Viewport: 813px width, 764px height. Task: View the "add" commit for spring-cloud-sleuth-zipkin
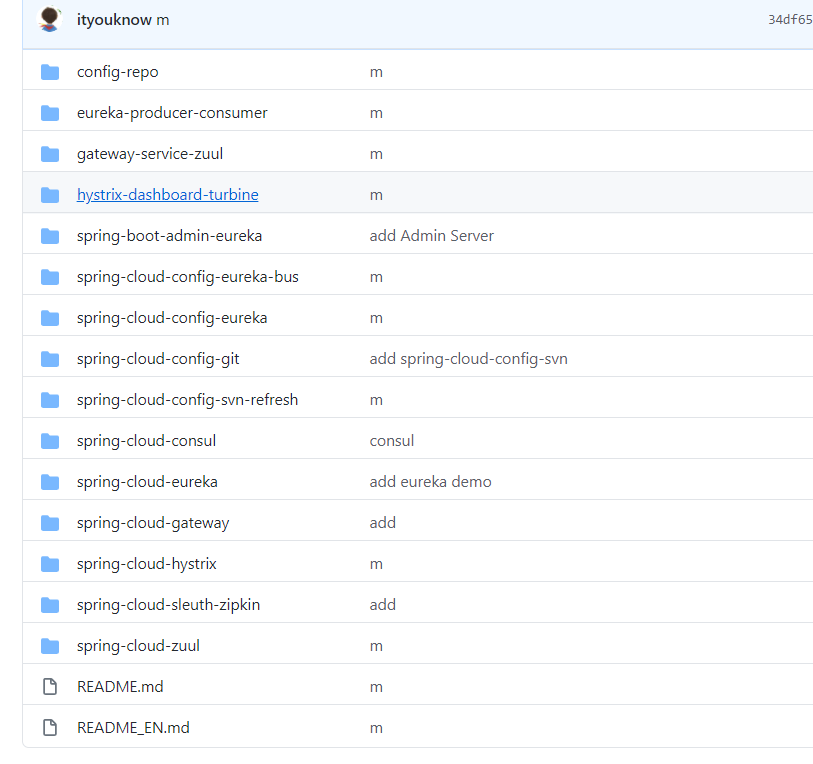pos(383,605)
